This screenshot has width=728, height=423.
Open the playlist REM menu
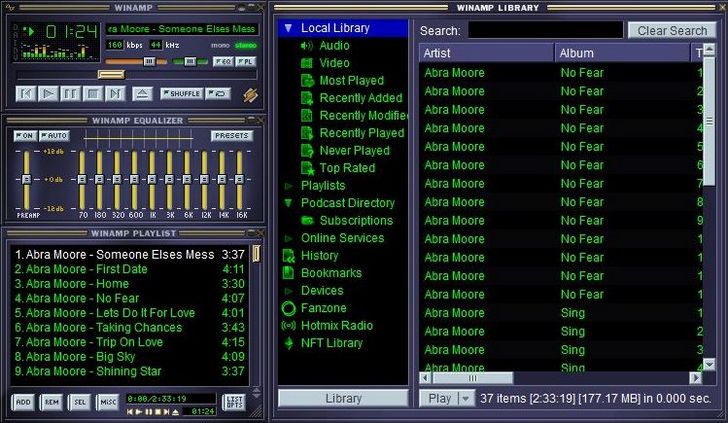pyautogui.click(x=52, y=402)
